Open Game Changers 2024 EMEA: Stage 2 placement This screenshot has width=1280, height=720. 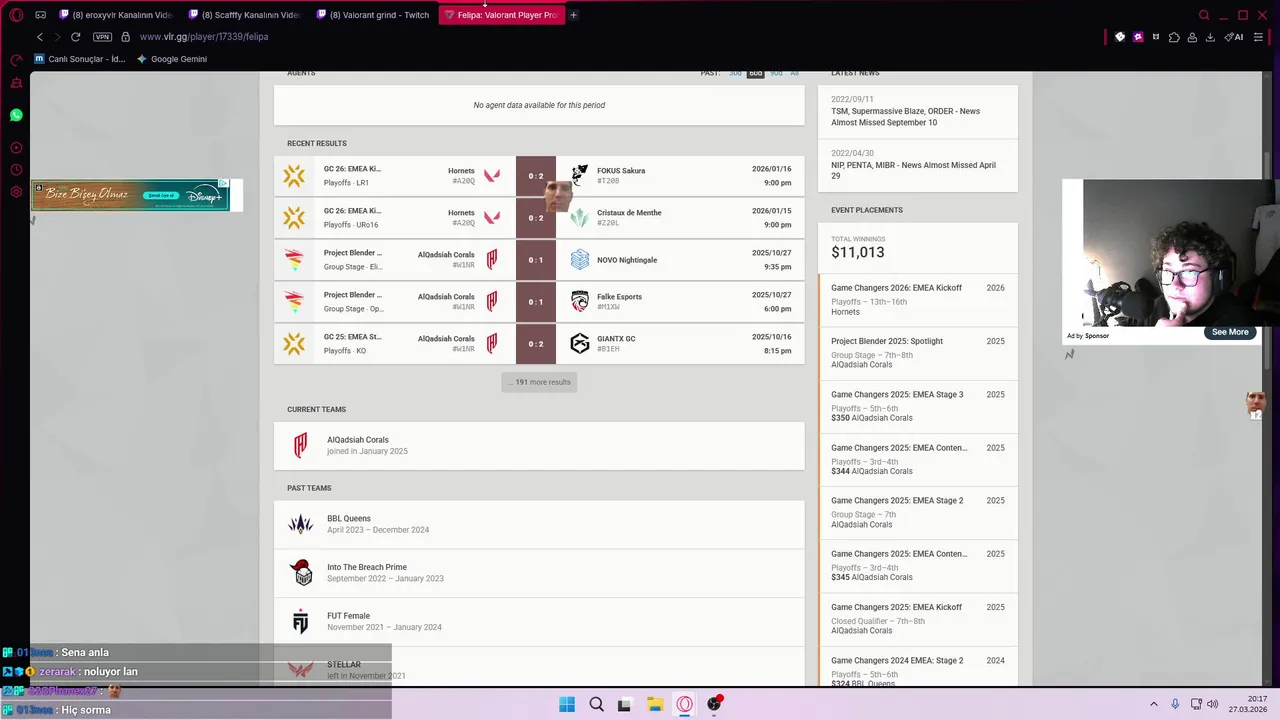click(x=918, y=670)
